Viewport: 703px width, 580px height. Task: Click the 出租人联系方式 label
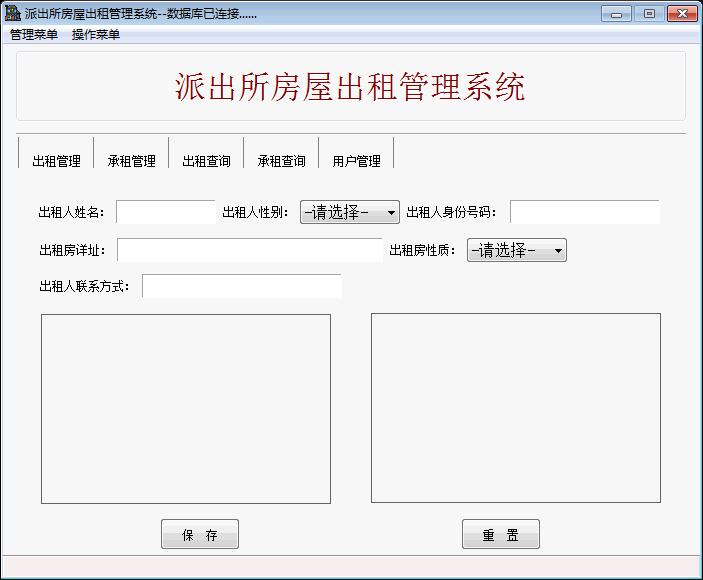point(85,286)
